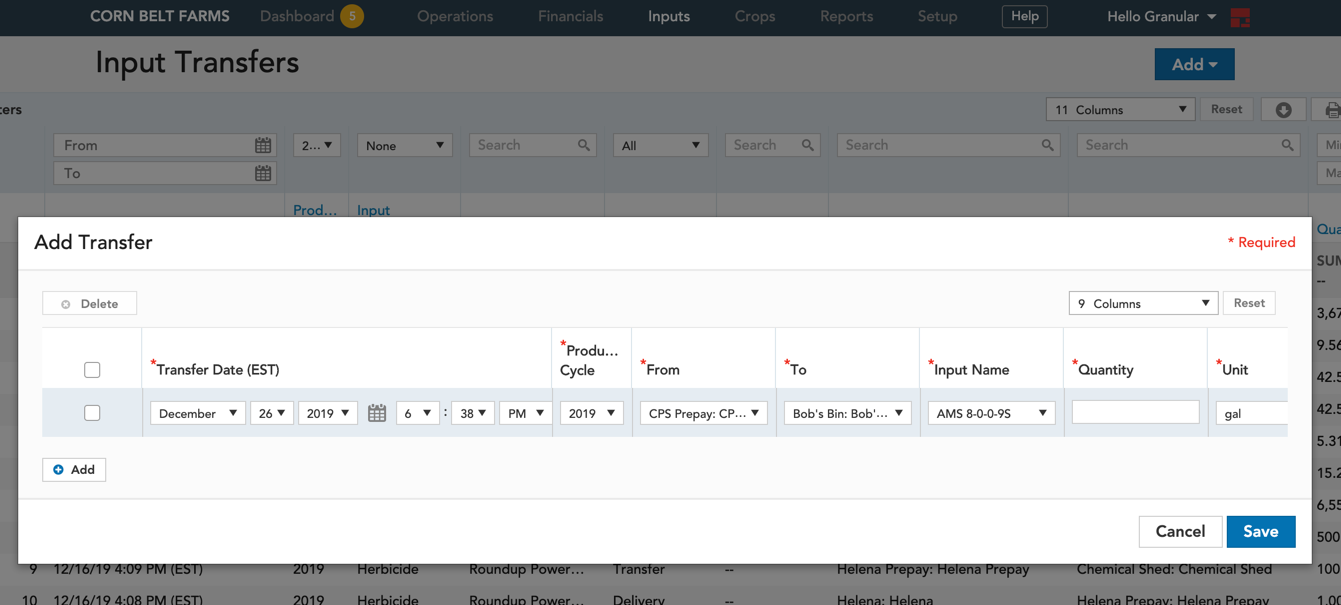1341x605 pixels.
Task: Click the Add row button with plus icon
Action: point(74,469)
